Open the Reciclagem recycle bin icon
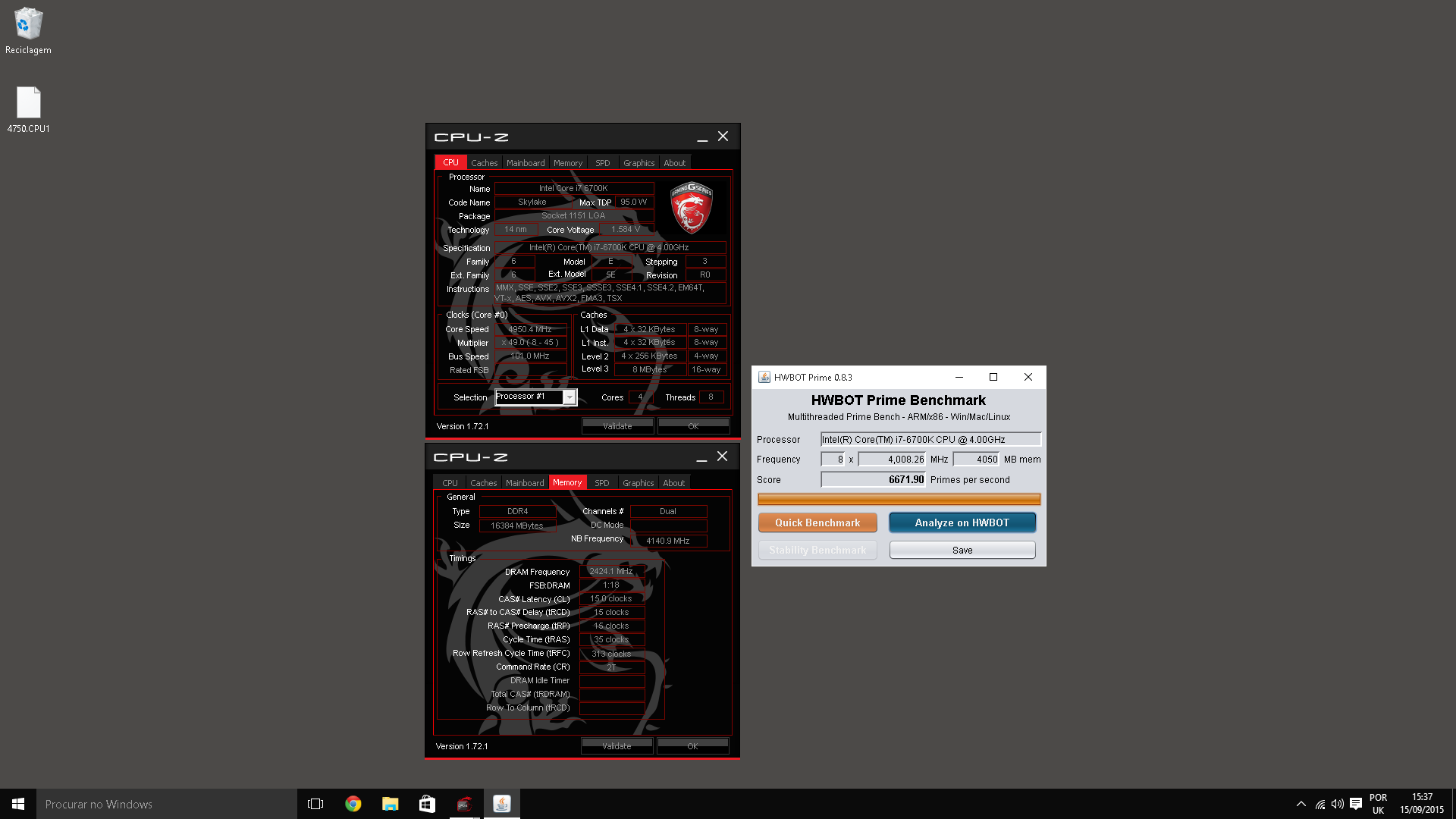 tap(28, 30)
